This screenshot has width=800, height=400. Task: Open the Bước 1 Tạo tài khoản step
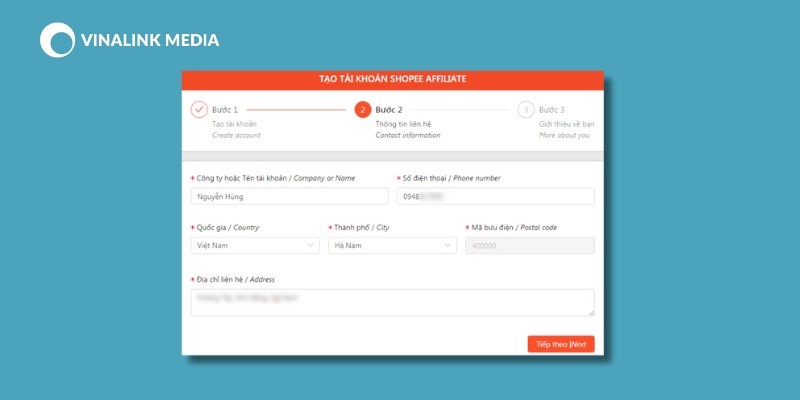236,122
